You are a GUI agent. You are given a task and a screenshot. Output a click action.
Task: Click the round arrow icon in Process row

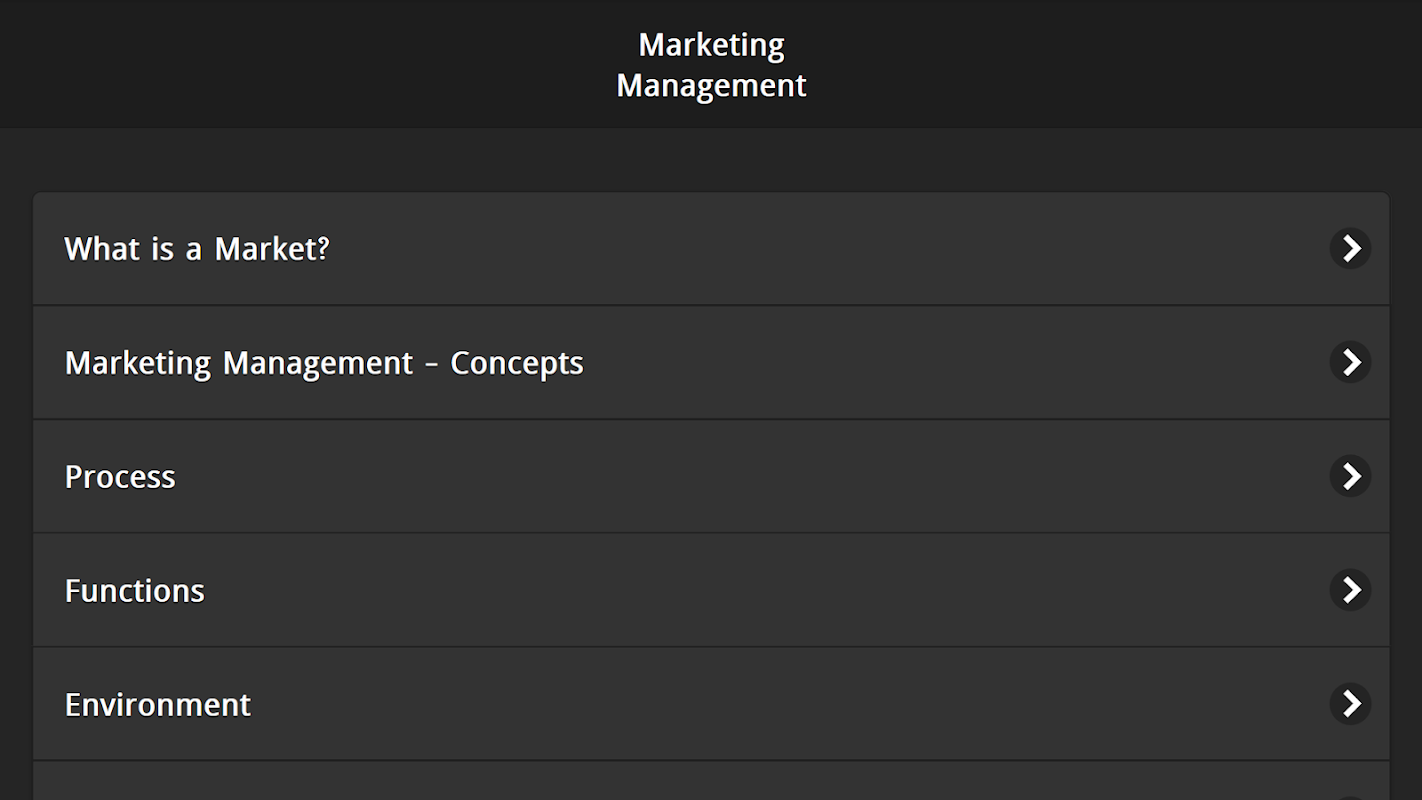pyautogui.click(x=1350, y=476)
